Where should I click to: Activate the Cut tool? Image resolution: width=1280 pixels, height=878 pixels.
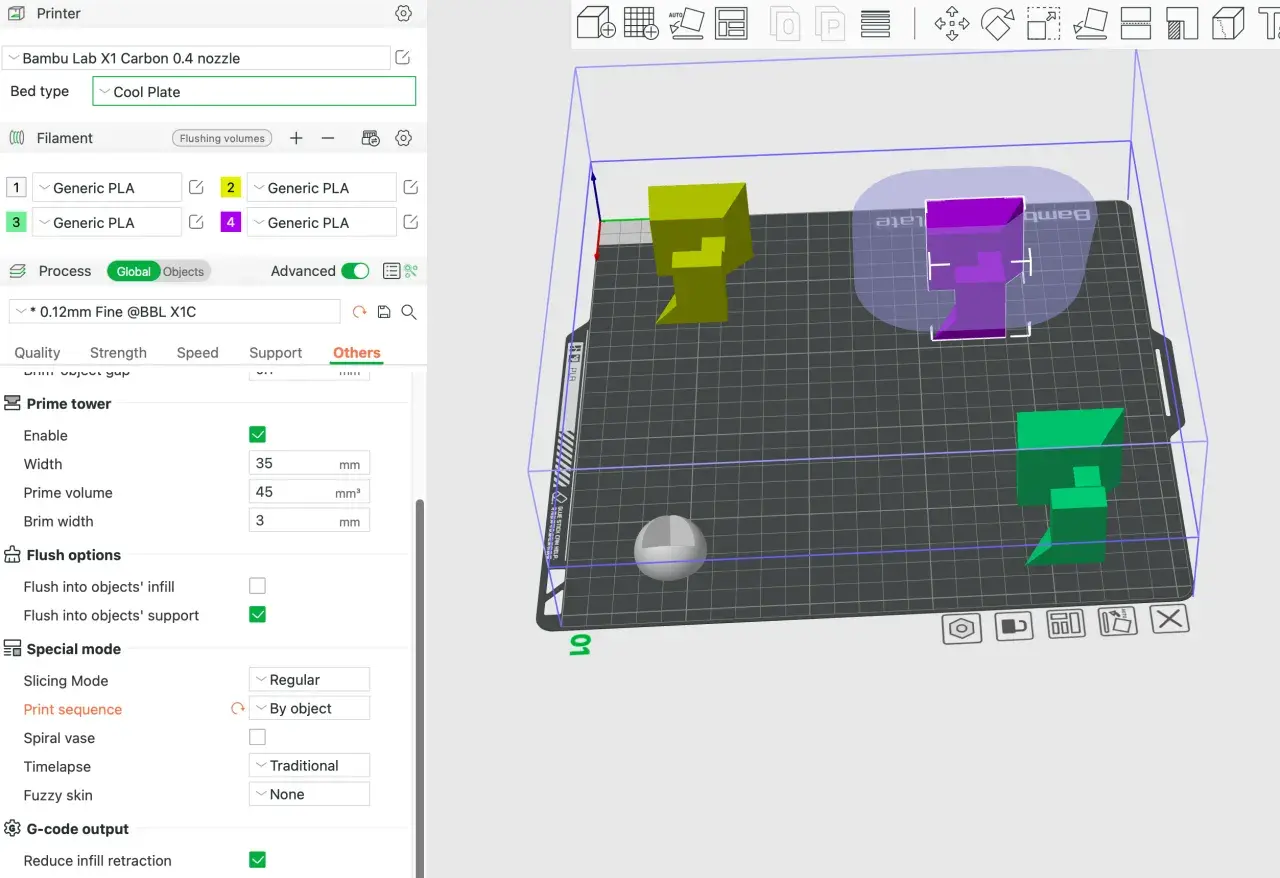(1136, 23)
